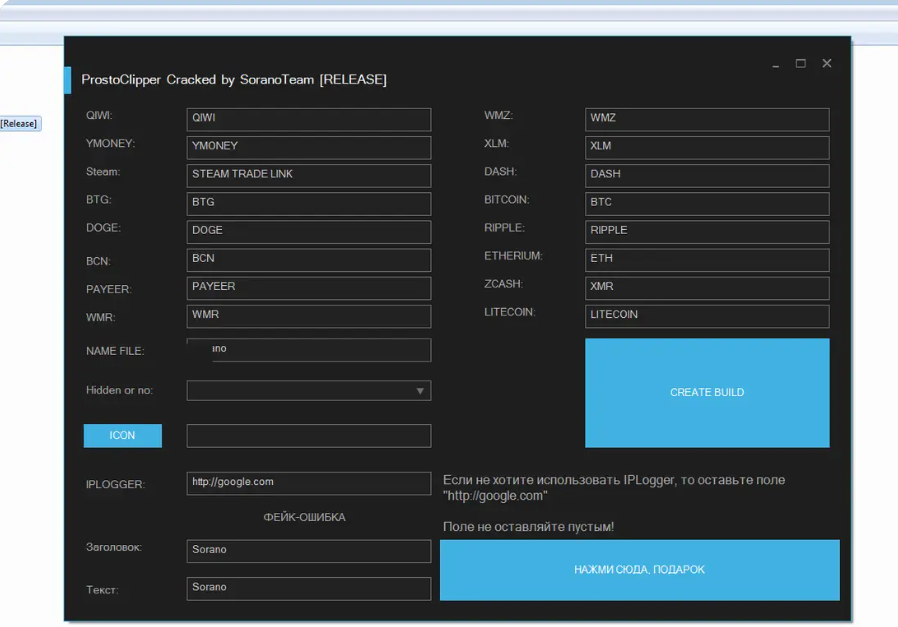Select the BITCOIN field showing BTC
Viewport: 898px width, 627px height.
[x=707, y=203]
